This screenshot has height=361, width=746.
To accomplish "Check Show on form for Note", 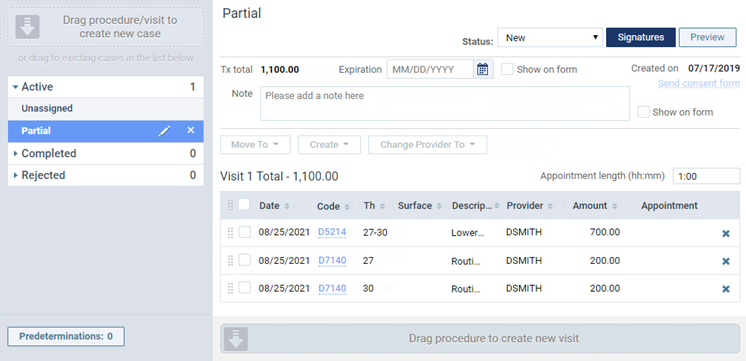I will point(643,112).
